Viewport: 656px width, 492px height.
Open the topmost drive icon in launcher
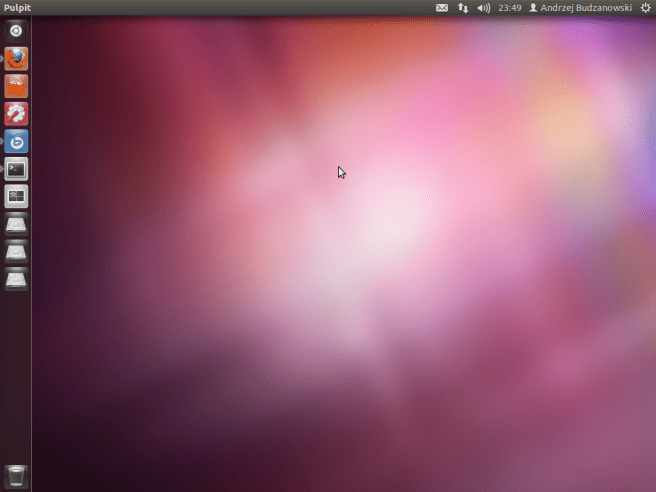(x=16, y=225)
